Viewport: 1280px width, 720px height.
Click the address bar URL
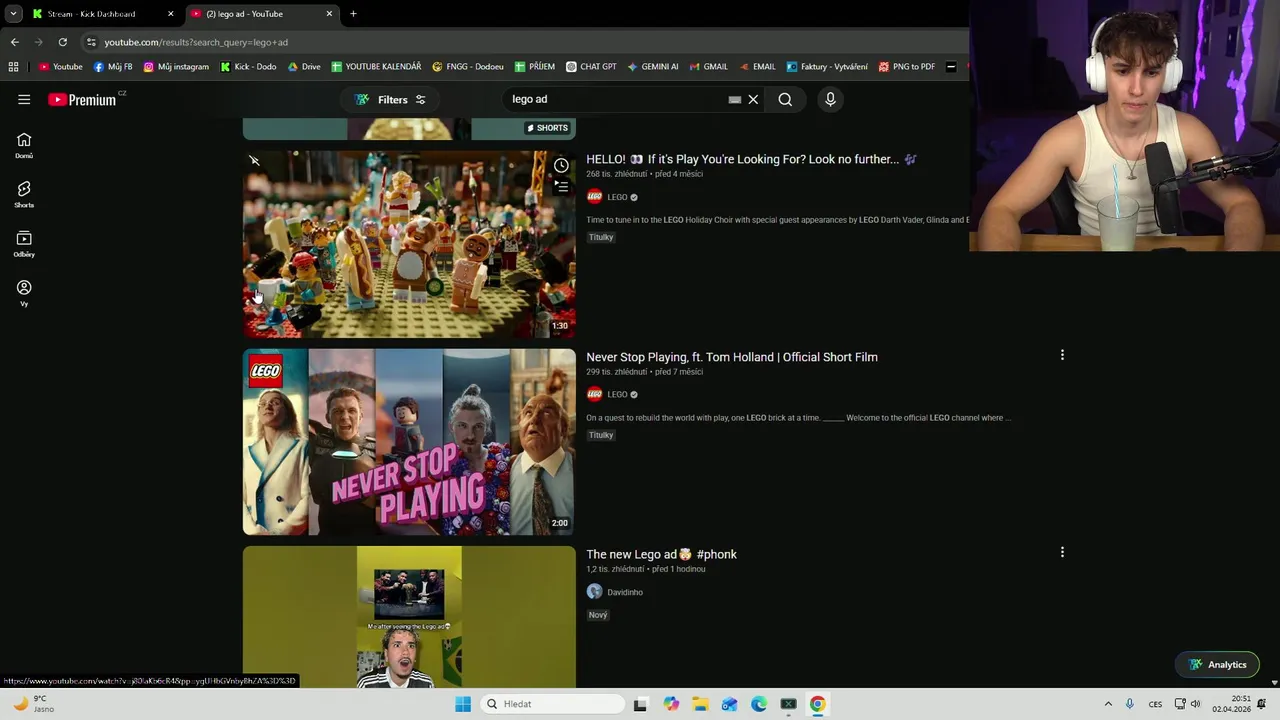(196, 42)
